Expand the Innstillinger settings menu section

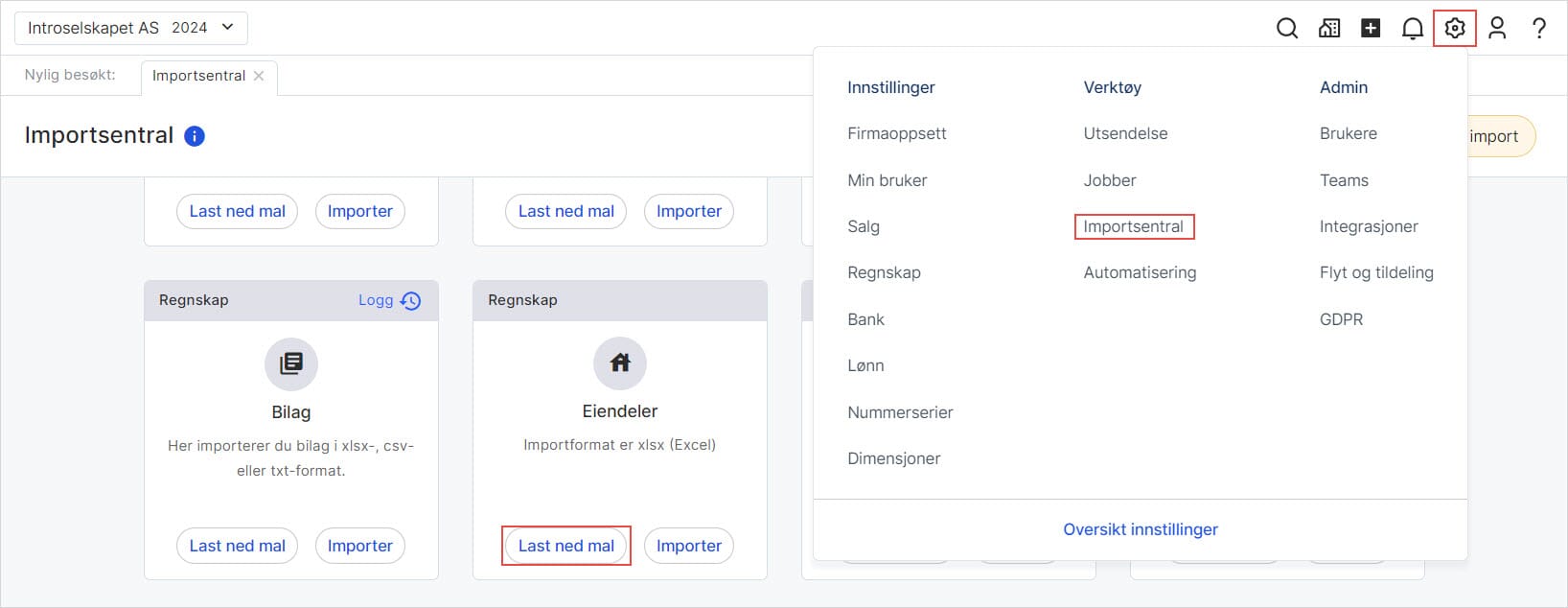coord(890,87)
